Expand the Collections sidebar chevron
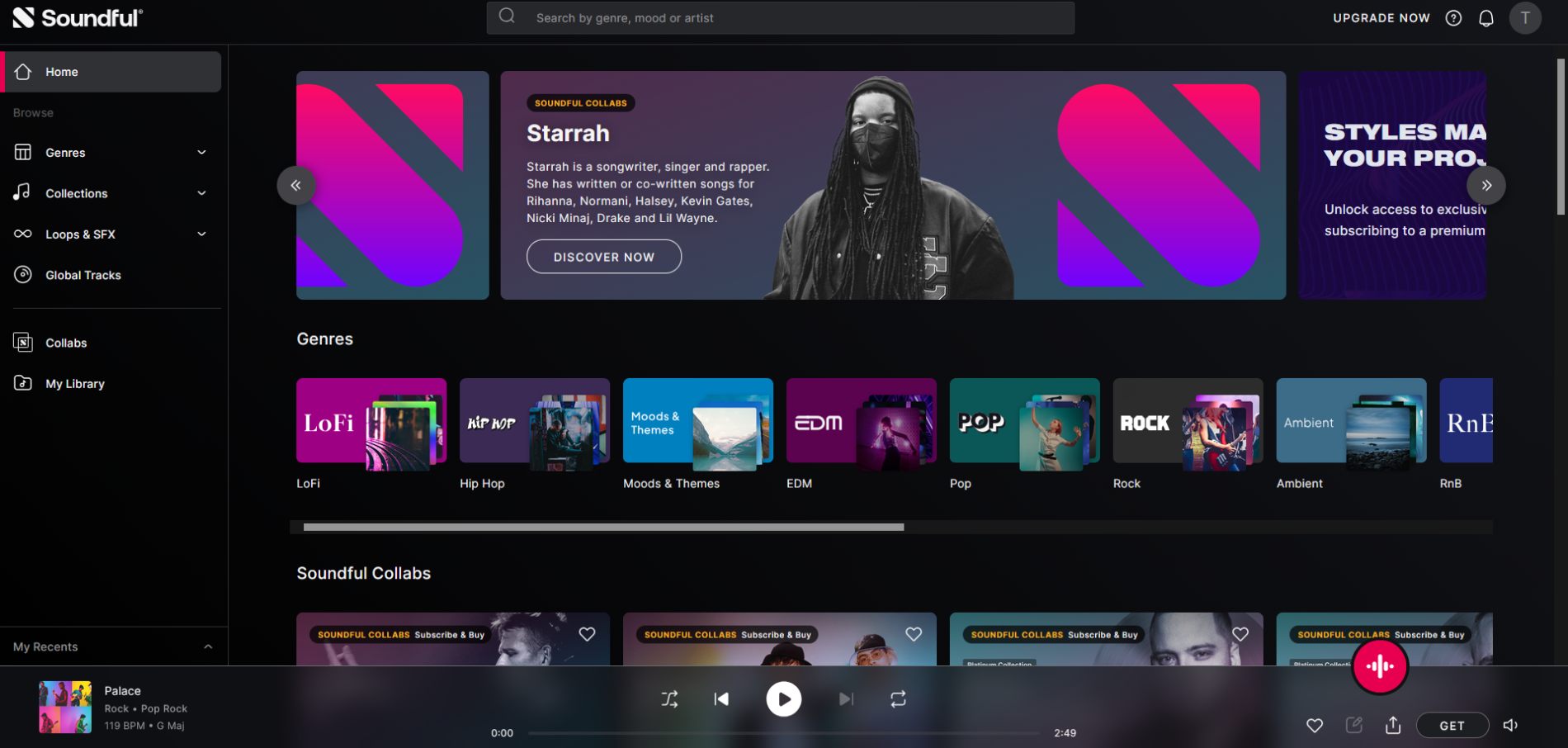Screen dimensions: 1568x748 tap(201, 193)
